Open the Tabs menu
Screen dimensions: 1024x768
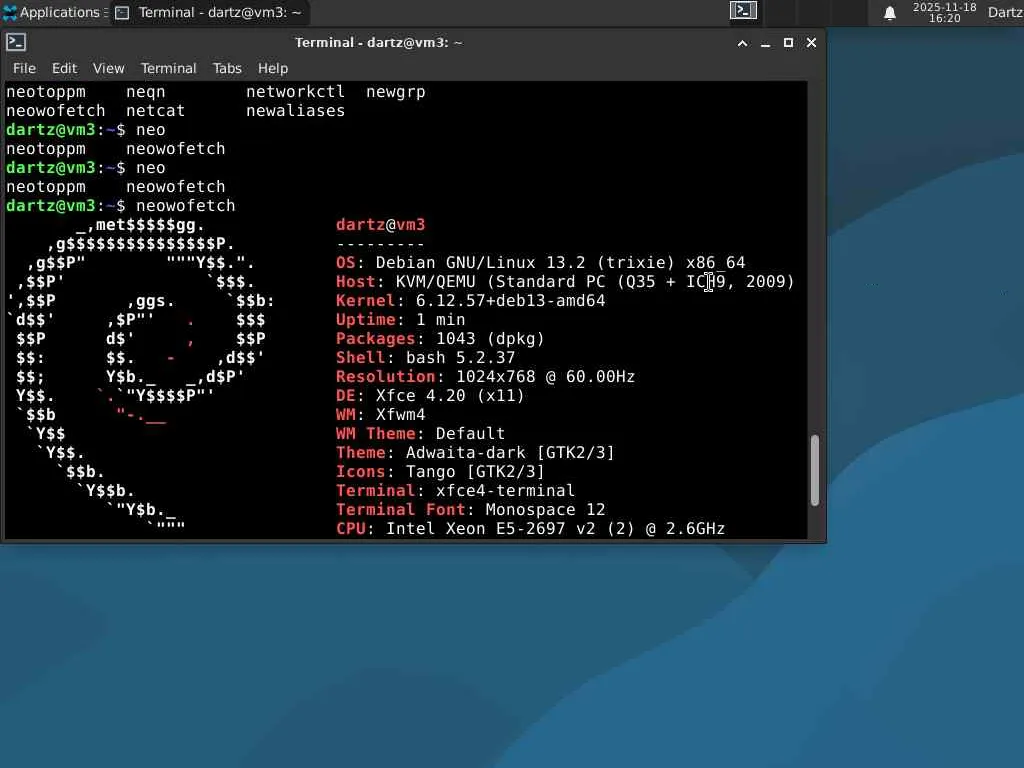tap(227, 69)
